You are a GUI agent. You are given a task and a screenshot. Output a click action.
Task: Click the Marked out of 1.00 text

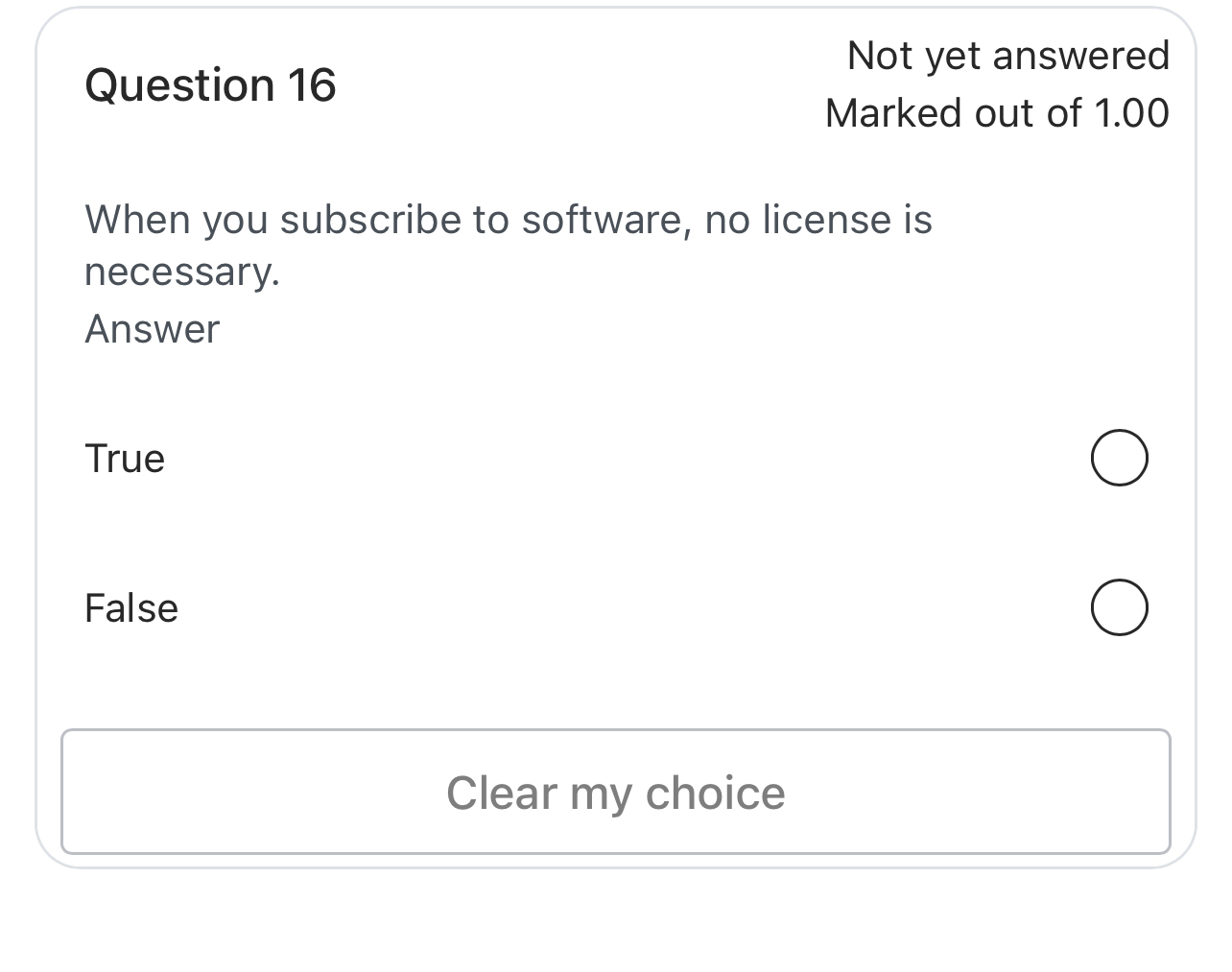998,112
